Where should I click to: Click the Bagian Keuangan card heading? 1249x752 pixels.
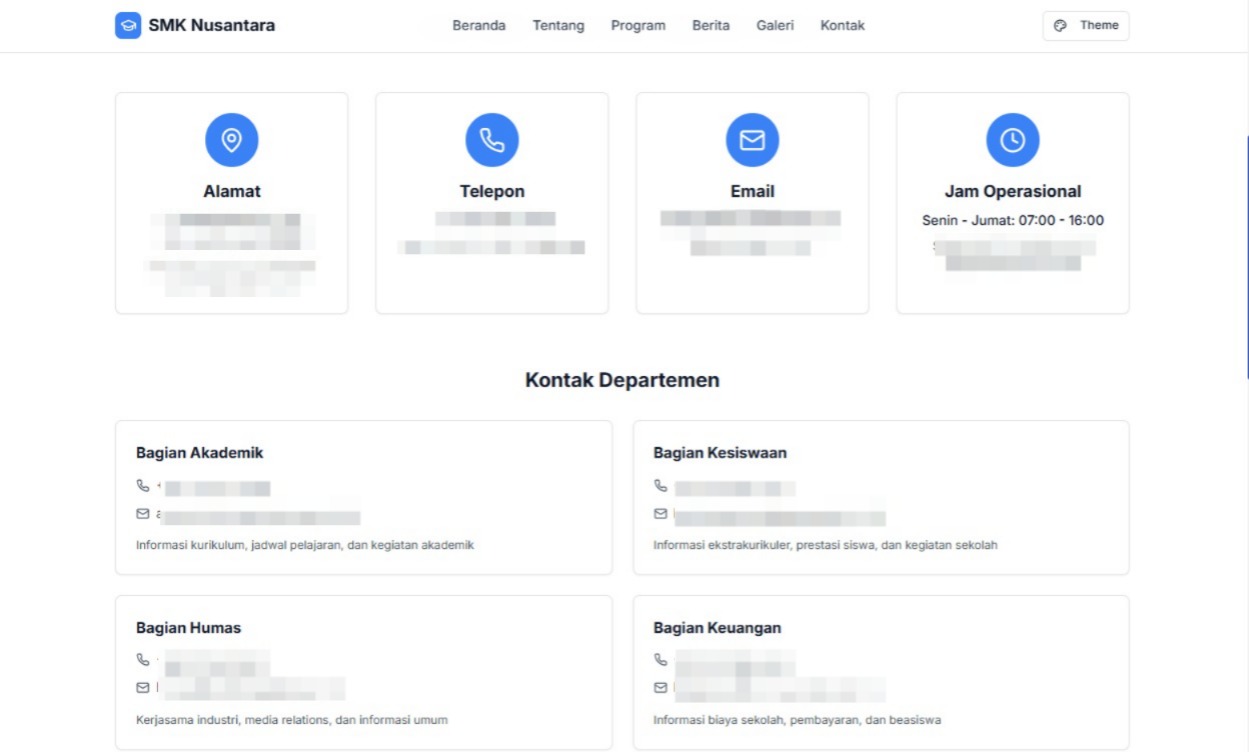(x=717, y=628)
